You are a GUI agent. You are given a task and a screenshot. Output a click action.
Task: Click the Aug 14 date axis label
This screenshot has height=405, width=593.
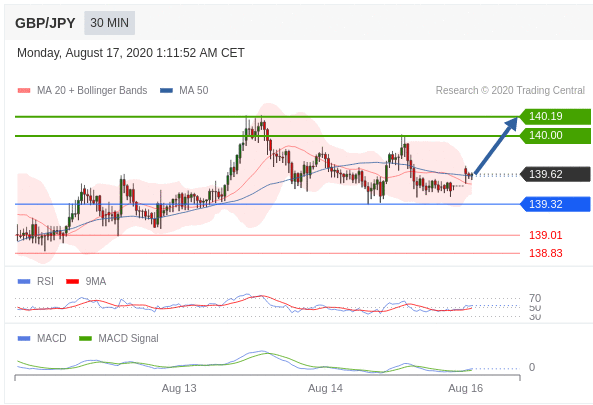[x=325, y=388]
